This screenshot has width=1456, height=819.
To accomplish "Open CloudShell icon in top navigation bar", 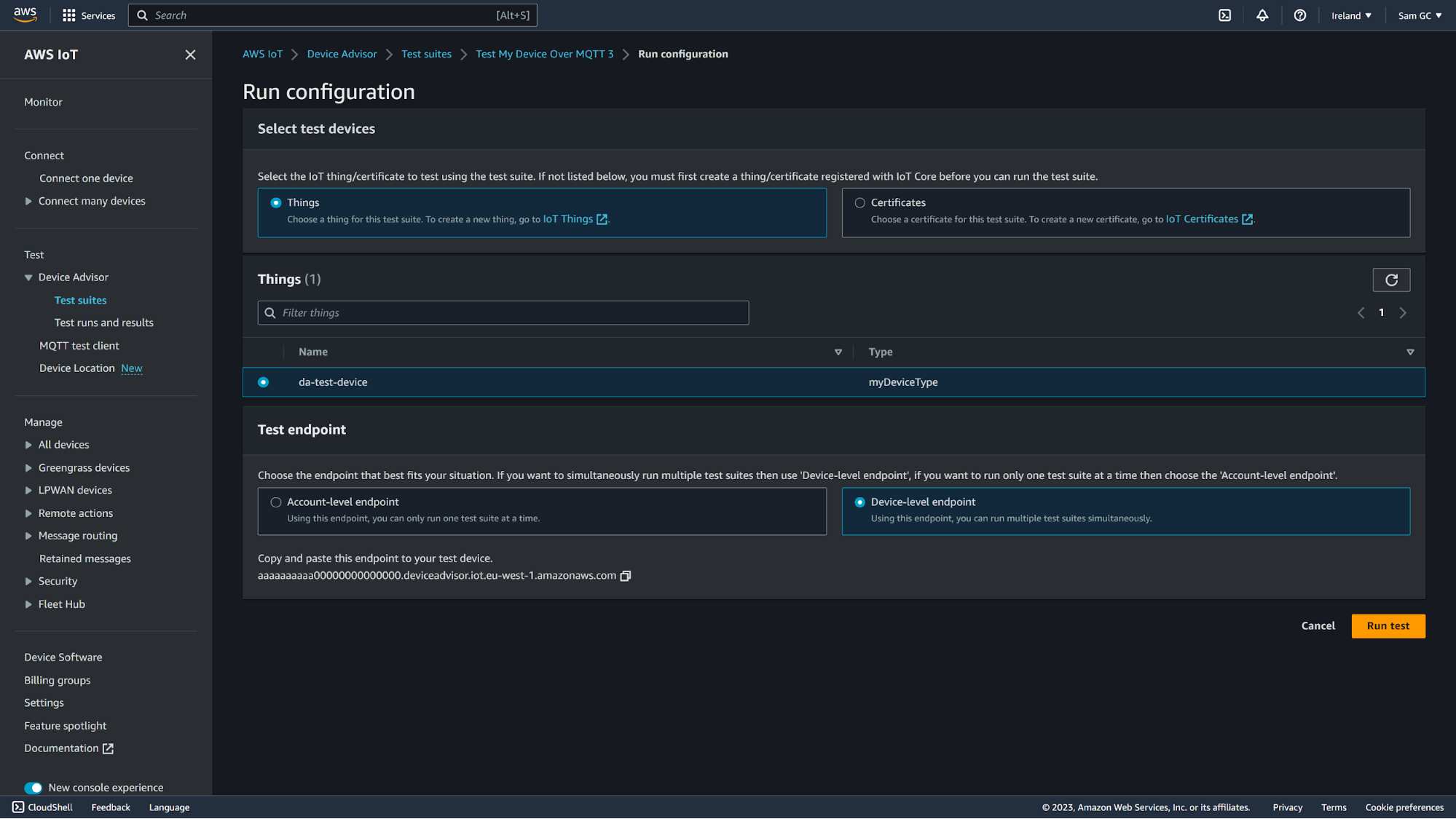I will [1225, 15].
